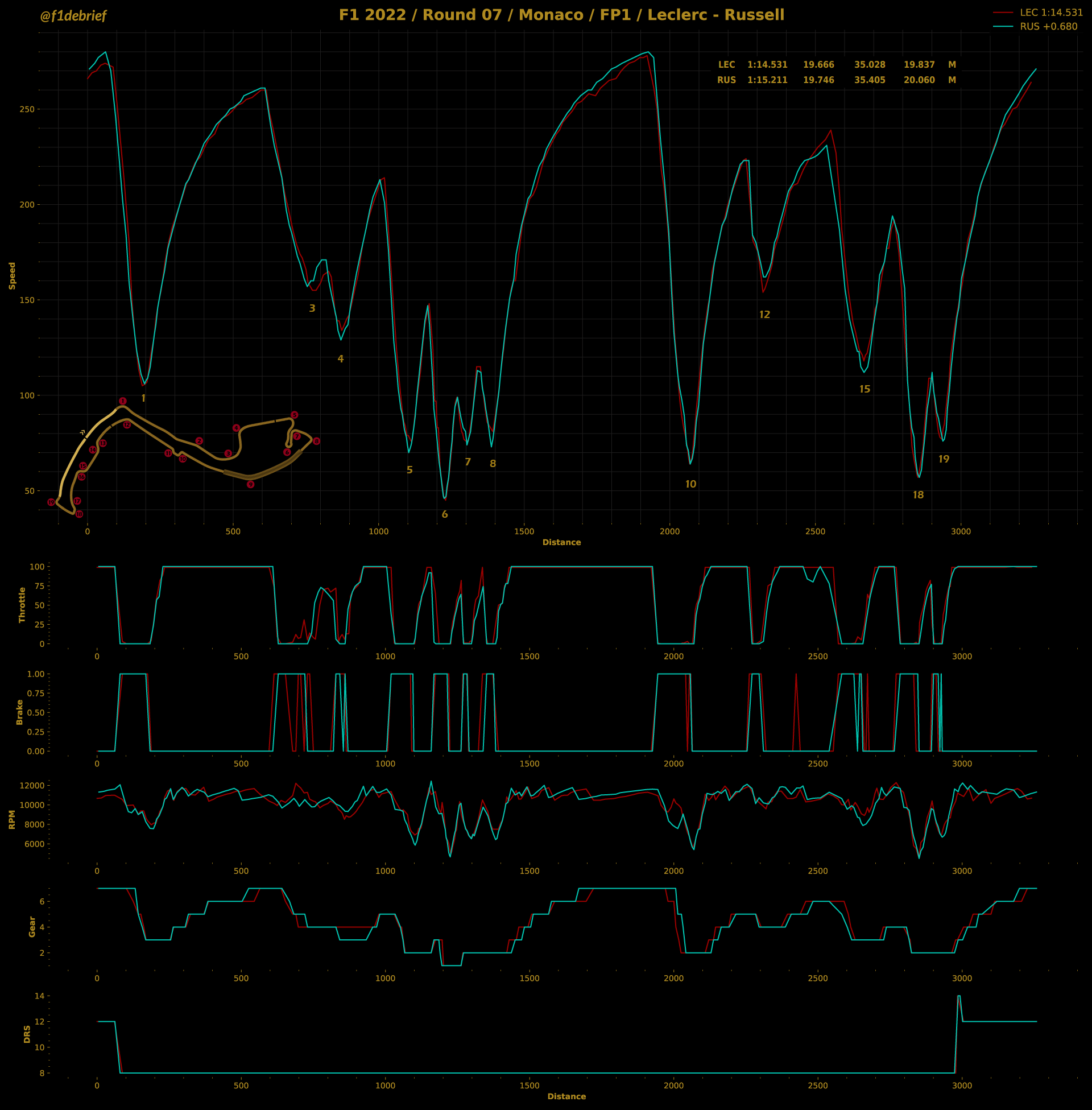Click RUS lap time 1:15.211 in table
This screenshot has width=1092, height=1110.
(x=767, y=80)
